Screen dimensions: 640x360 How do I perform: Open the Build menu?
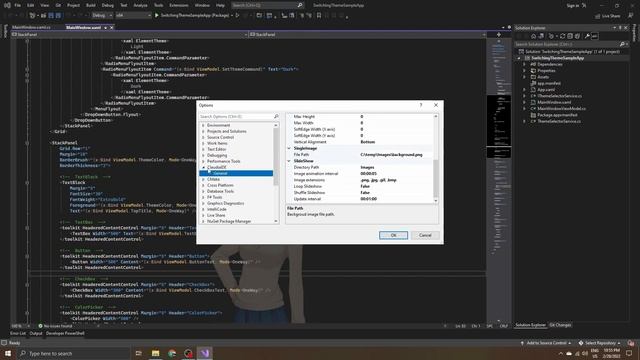click(x=91, y=5)
